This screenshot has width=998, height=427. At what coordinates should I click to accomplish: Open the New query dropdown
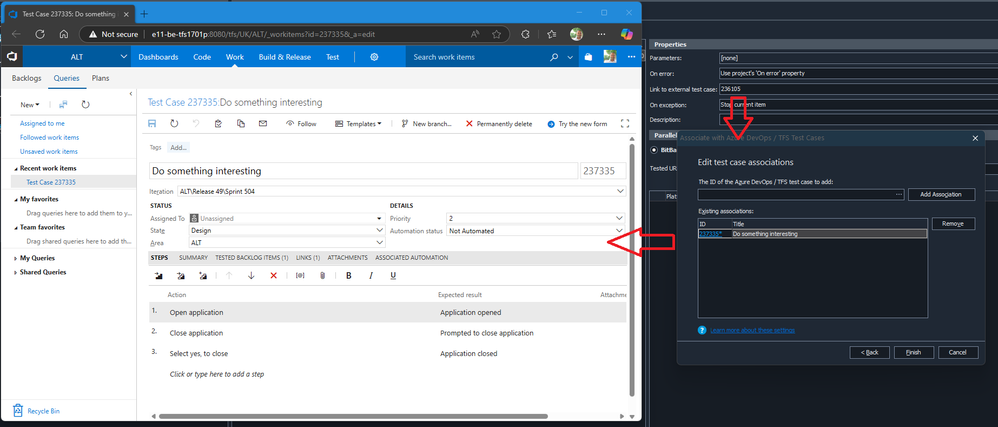[30, 104]
